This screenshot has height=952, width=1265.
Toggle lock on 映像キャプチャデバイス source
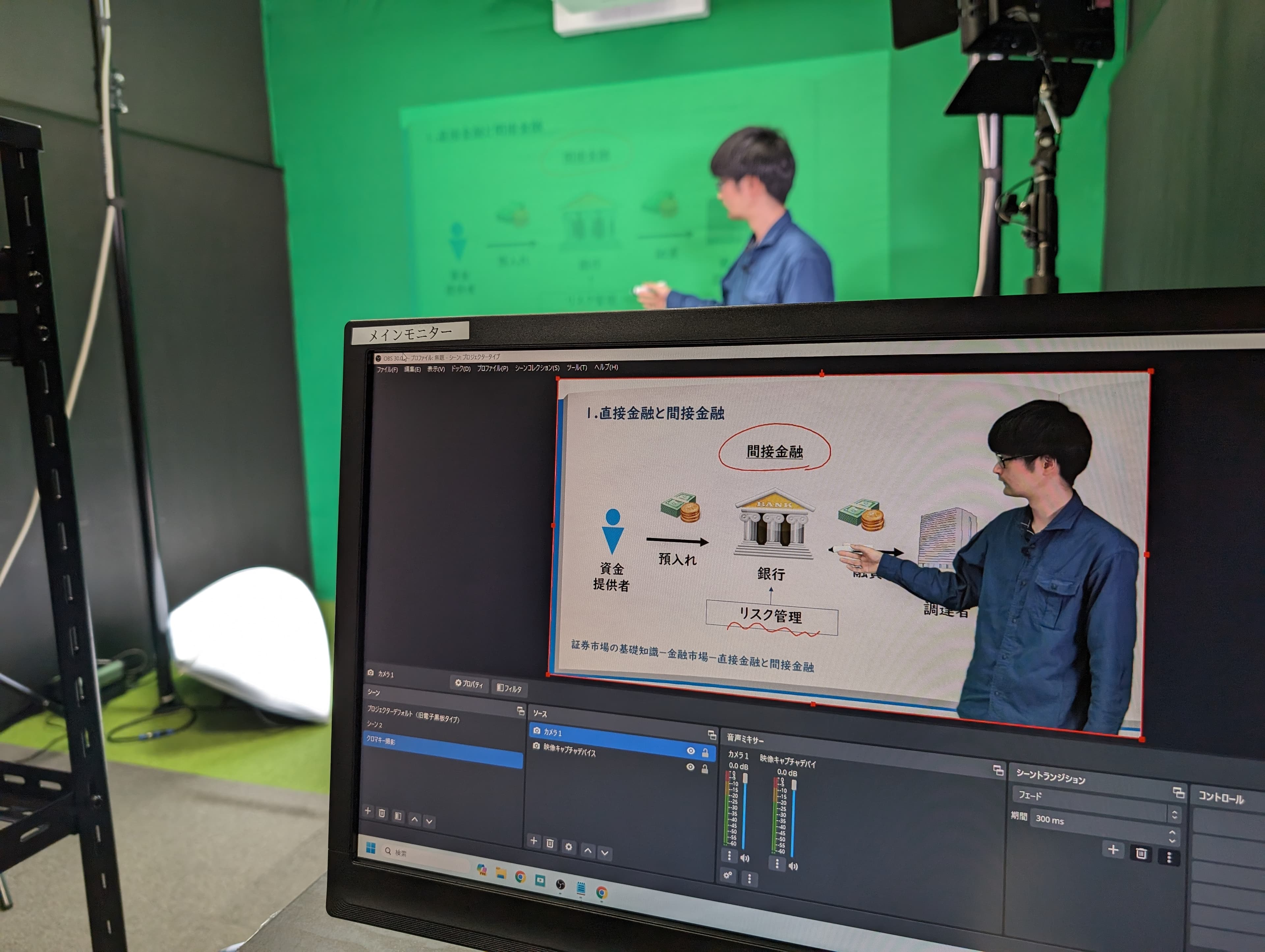point(705,769)
